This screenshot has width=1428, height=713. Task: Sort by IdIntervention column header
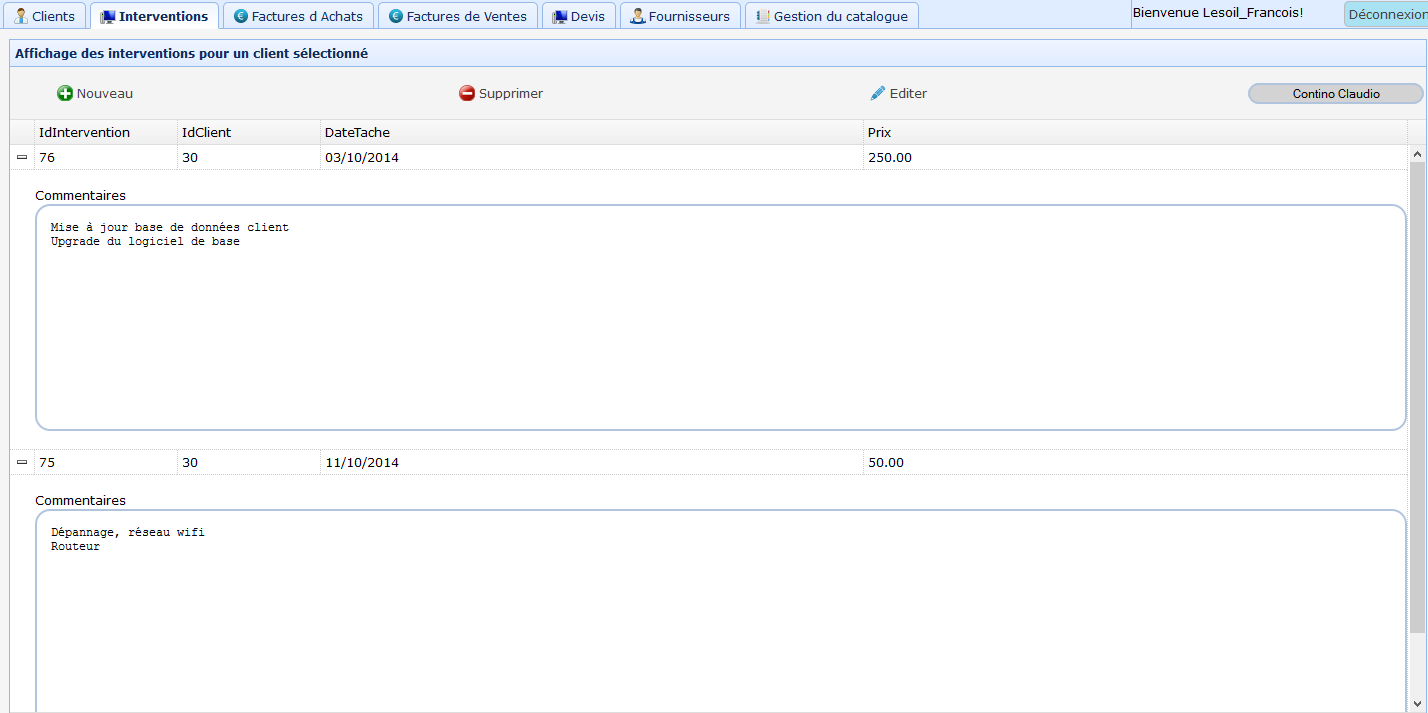tap(106, 132)
